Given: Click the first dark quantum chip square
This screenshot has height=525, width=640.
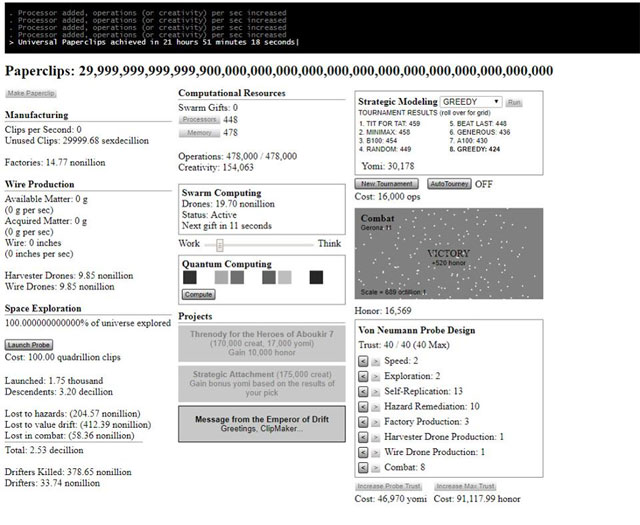Looking at the screenshot, I should point(190,277).
